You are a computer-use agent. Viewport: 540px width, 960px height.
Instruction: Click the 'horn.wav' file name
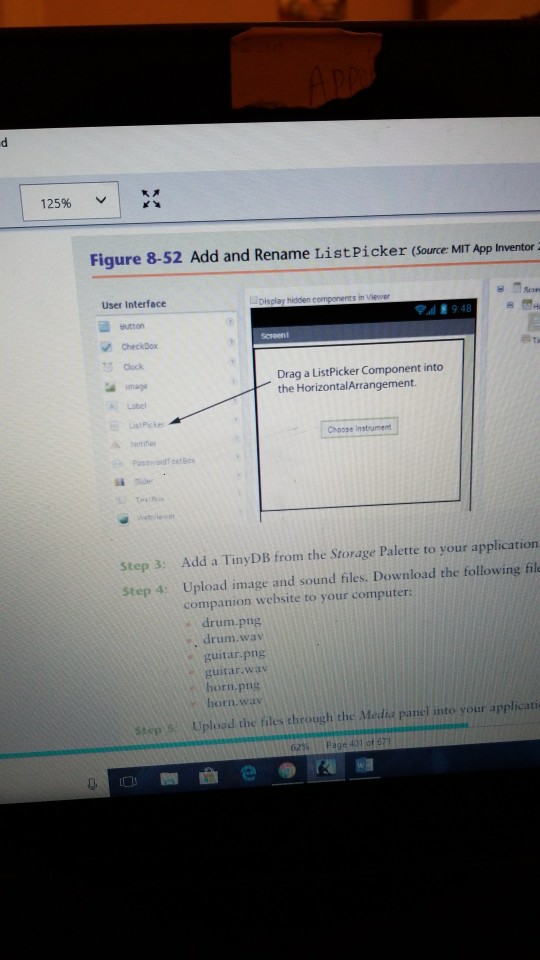pos(234,701)
